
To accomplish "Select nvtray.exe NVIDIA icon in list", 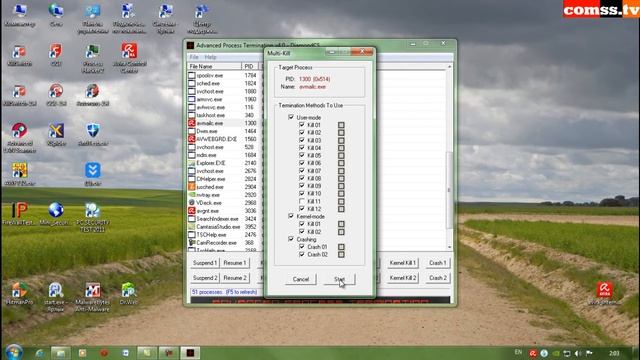I will pos(191,195).
